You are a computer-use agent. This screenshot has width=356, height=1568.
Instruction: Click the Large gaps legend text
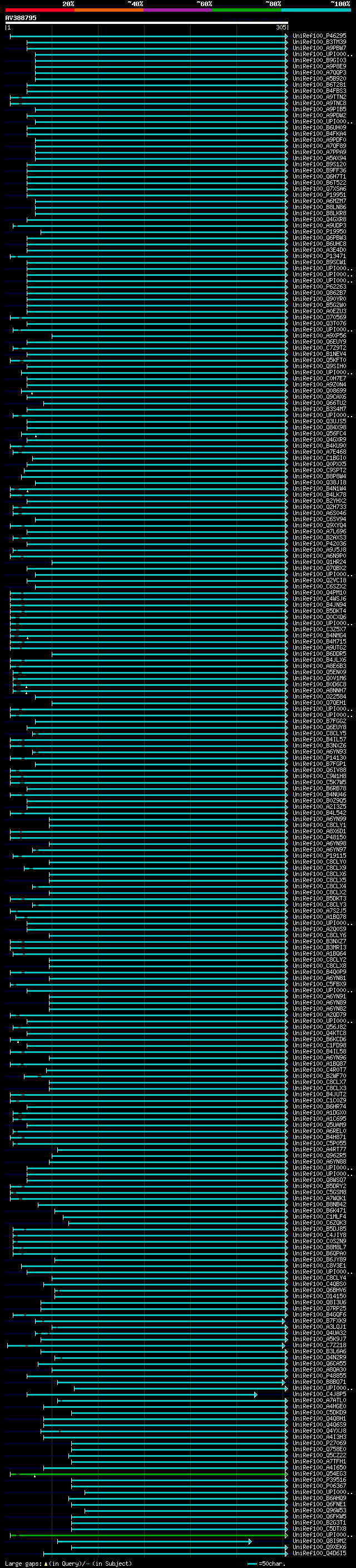click(x=23, y=1564)
